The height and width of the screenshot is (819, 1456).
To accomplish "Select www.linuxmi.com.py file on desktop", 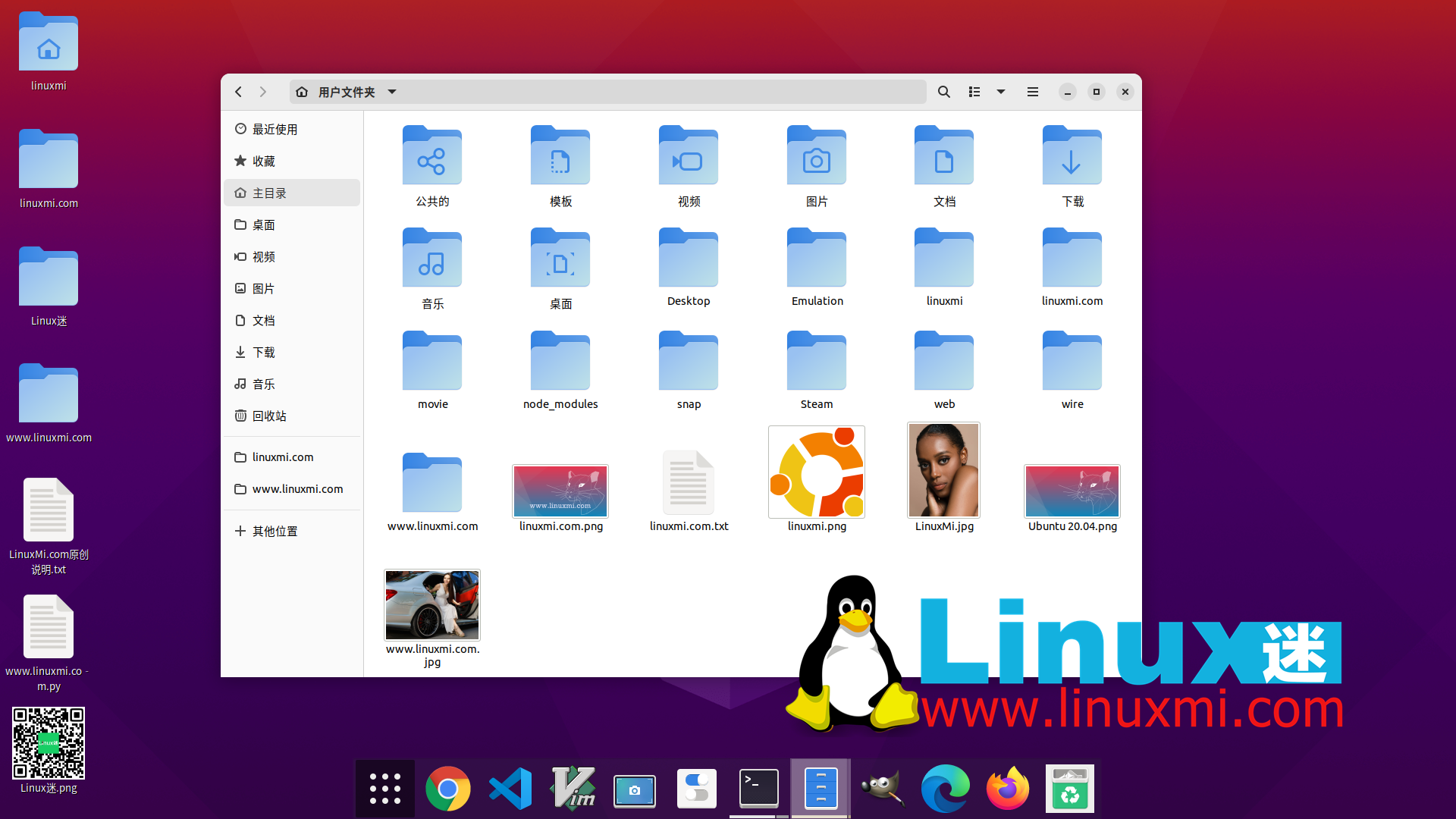I will [49, 626].
